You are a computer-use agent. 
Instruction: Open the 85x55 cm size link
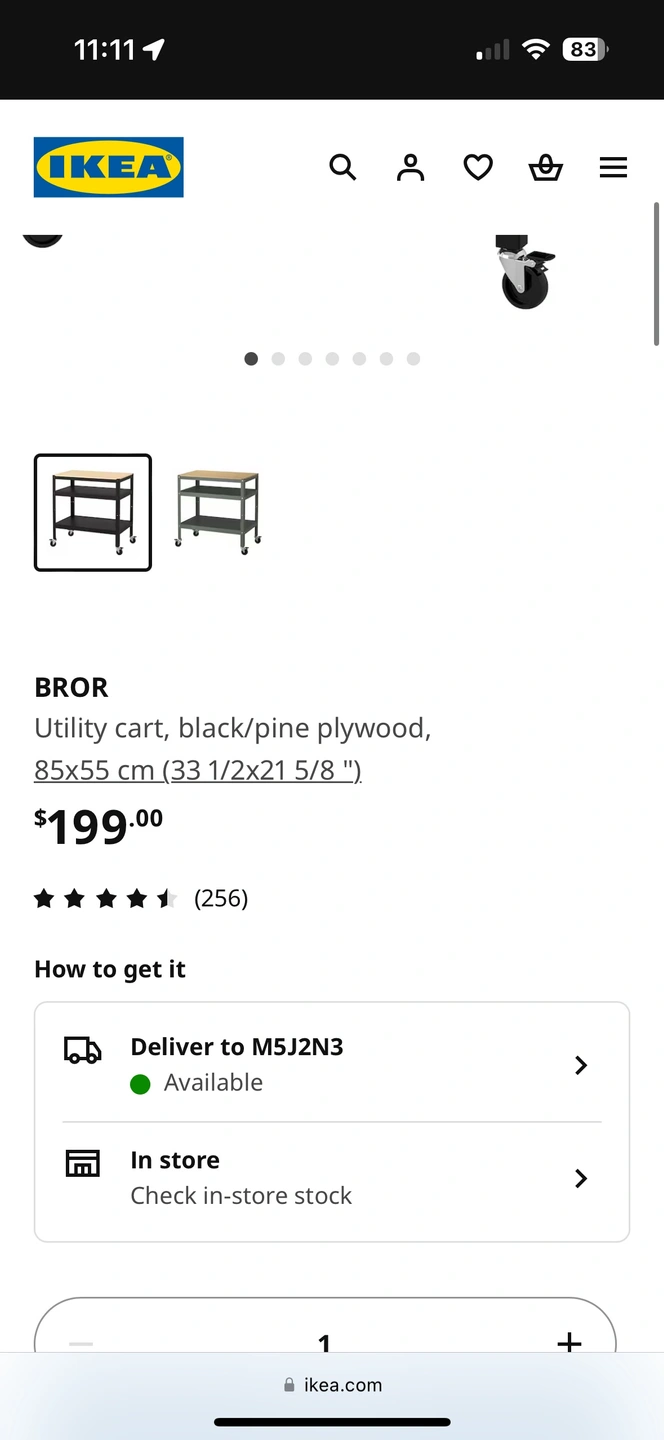pyautogui.click(x=198, y=770)
